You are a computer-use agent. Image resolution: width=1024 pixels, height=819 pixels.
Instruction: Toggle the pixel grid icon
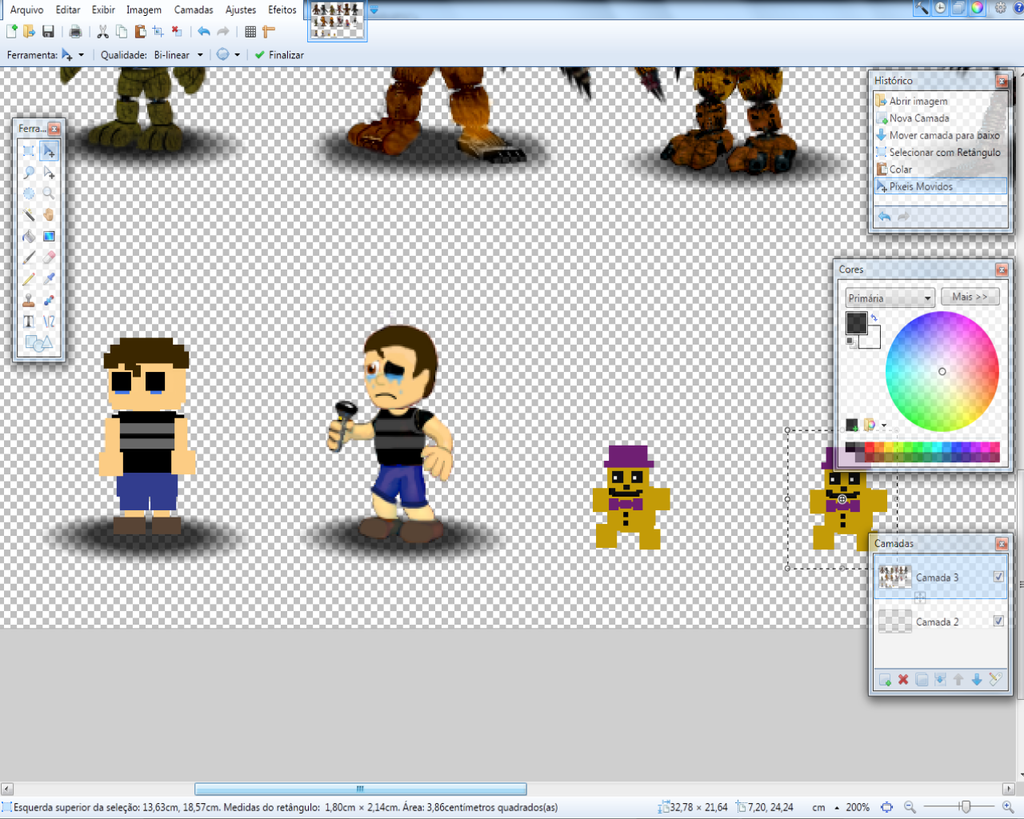click(250, 31)
